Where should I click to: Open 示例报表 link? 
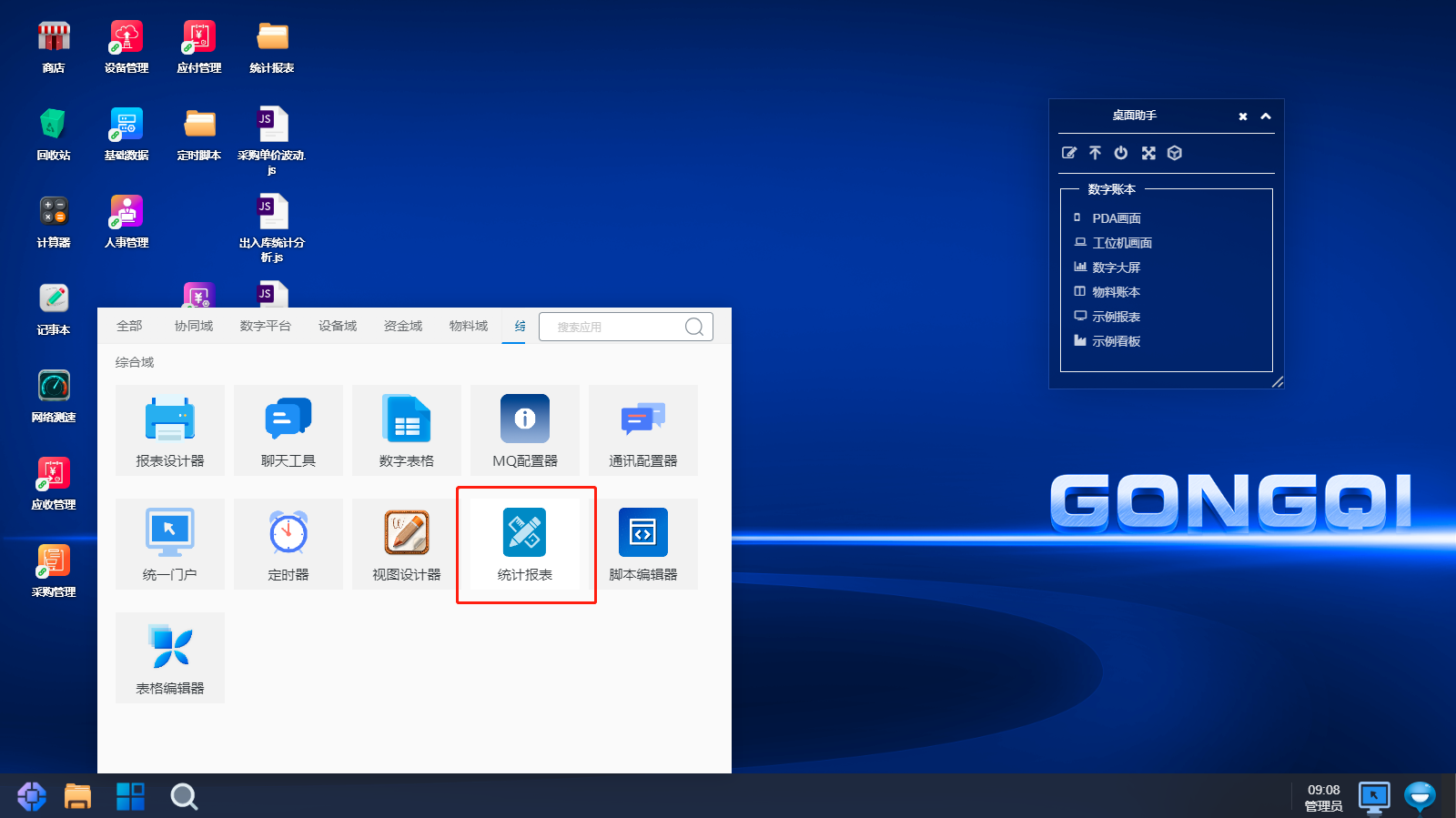(x=1117, y=317)
